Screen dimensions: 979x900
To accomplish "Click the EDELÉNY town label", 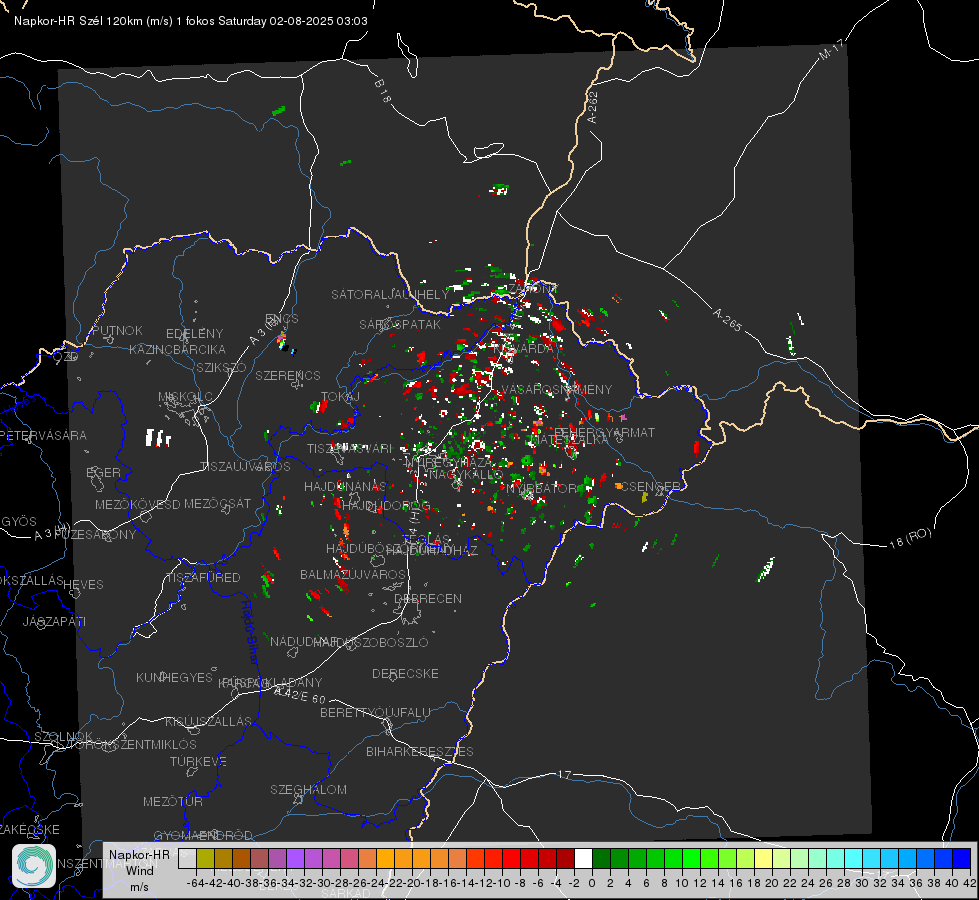I will pyautogui.click(x=195, y=334).
